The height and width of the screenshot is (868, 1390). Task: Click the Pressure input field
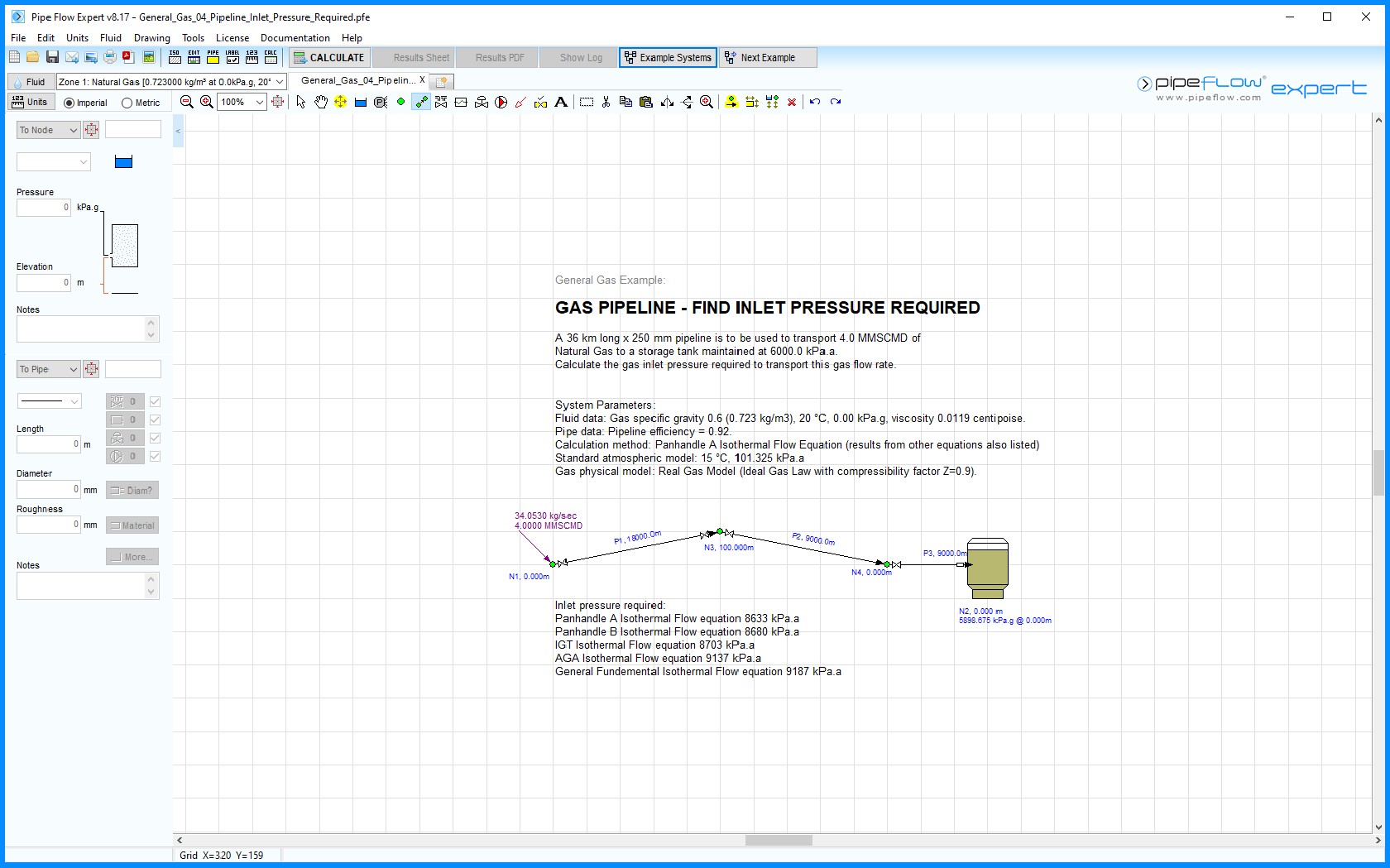coord(44,208)
